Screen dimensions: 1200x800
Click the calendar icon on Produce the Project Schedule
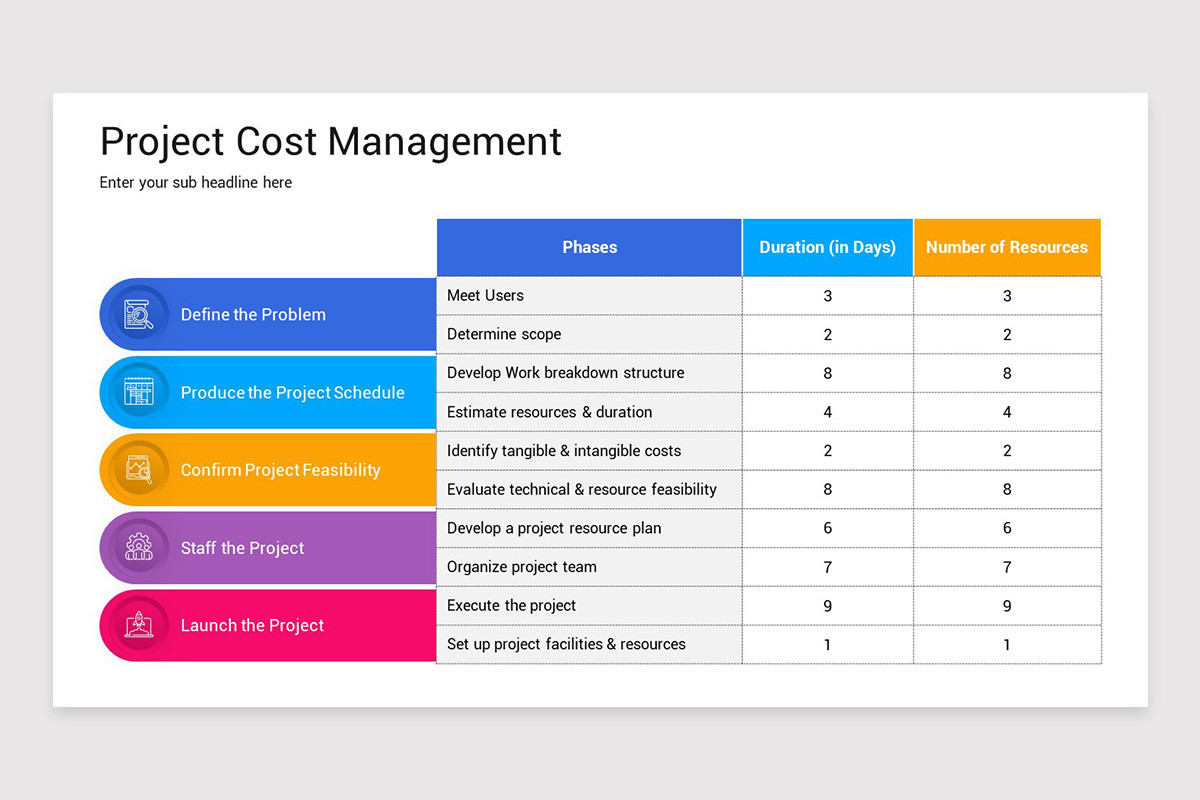coord(140,392)
